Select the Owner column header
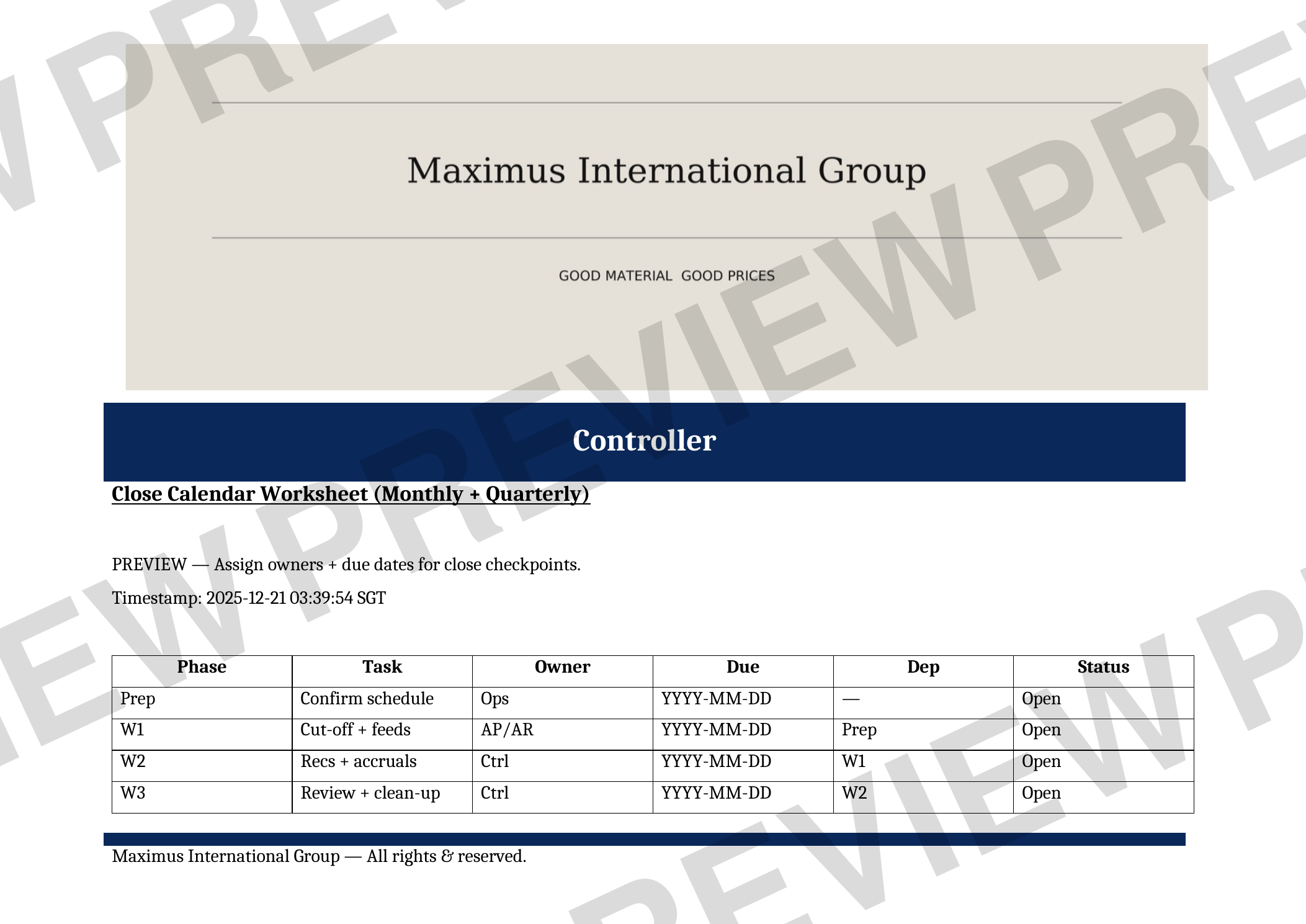Viewport: 1306px width, 924px height. pos(562,667)
